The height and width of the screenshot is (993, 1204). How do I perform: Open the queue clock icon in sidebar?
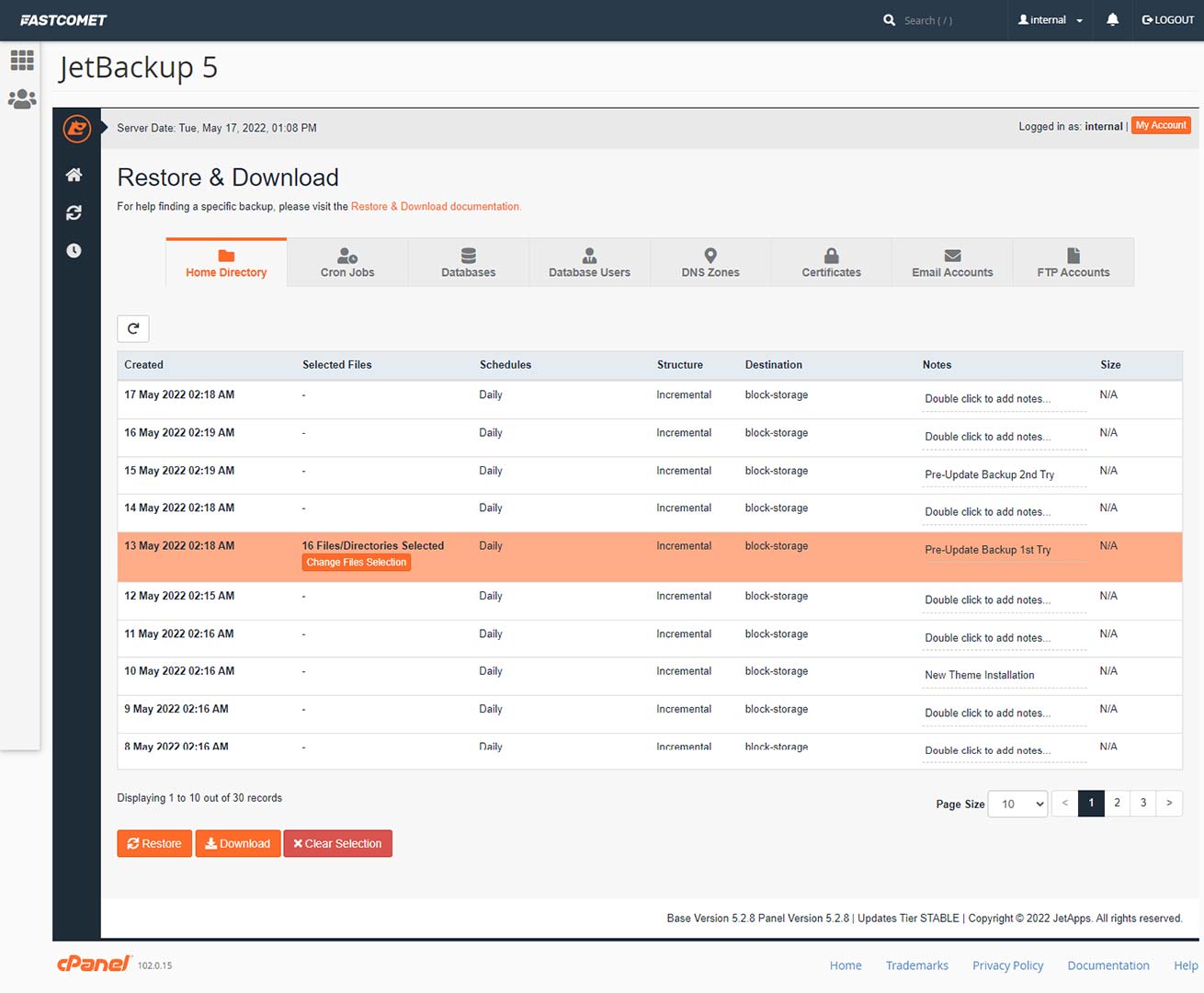tap(74, 250)
